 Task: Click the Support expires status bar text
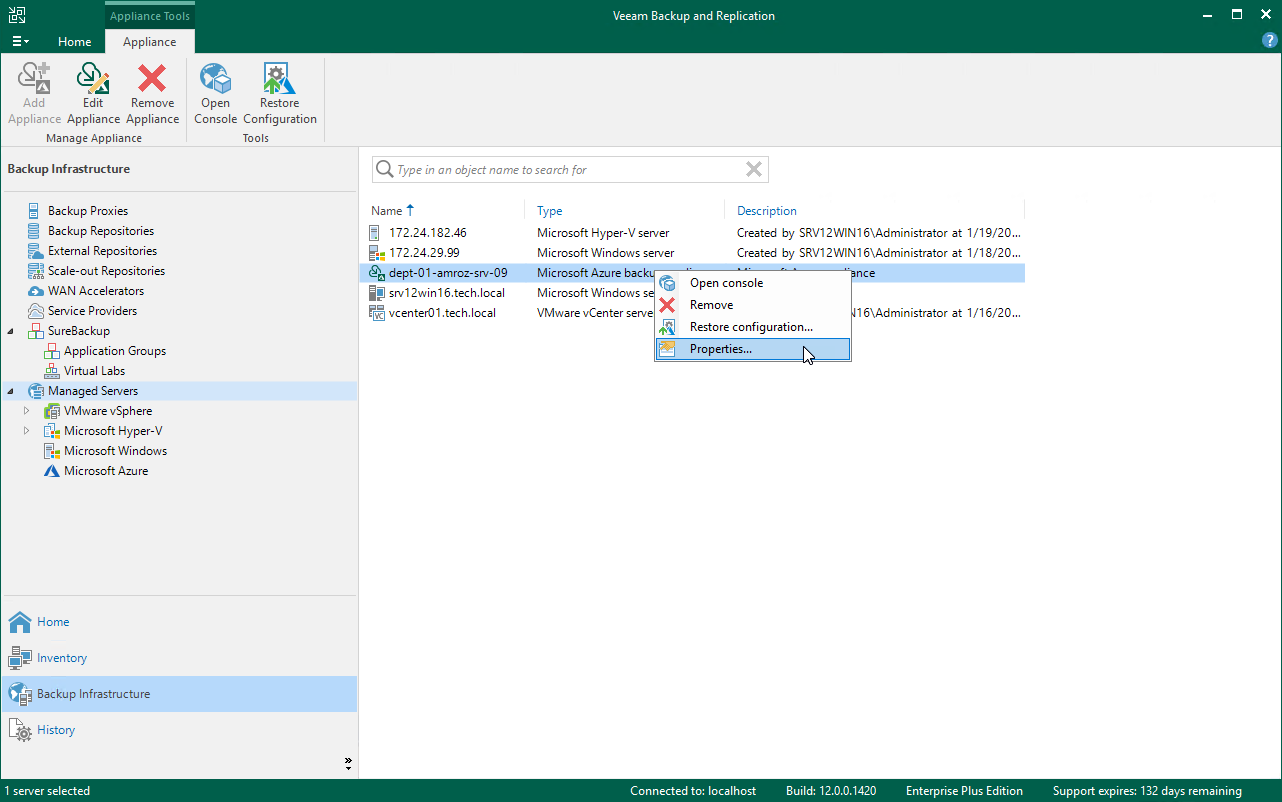(1147, 791)
